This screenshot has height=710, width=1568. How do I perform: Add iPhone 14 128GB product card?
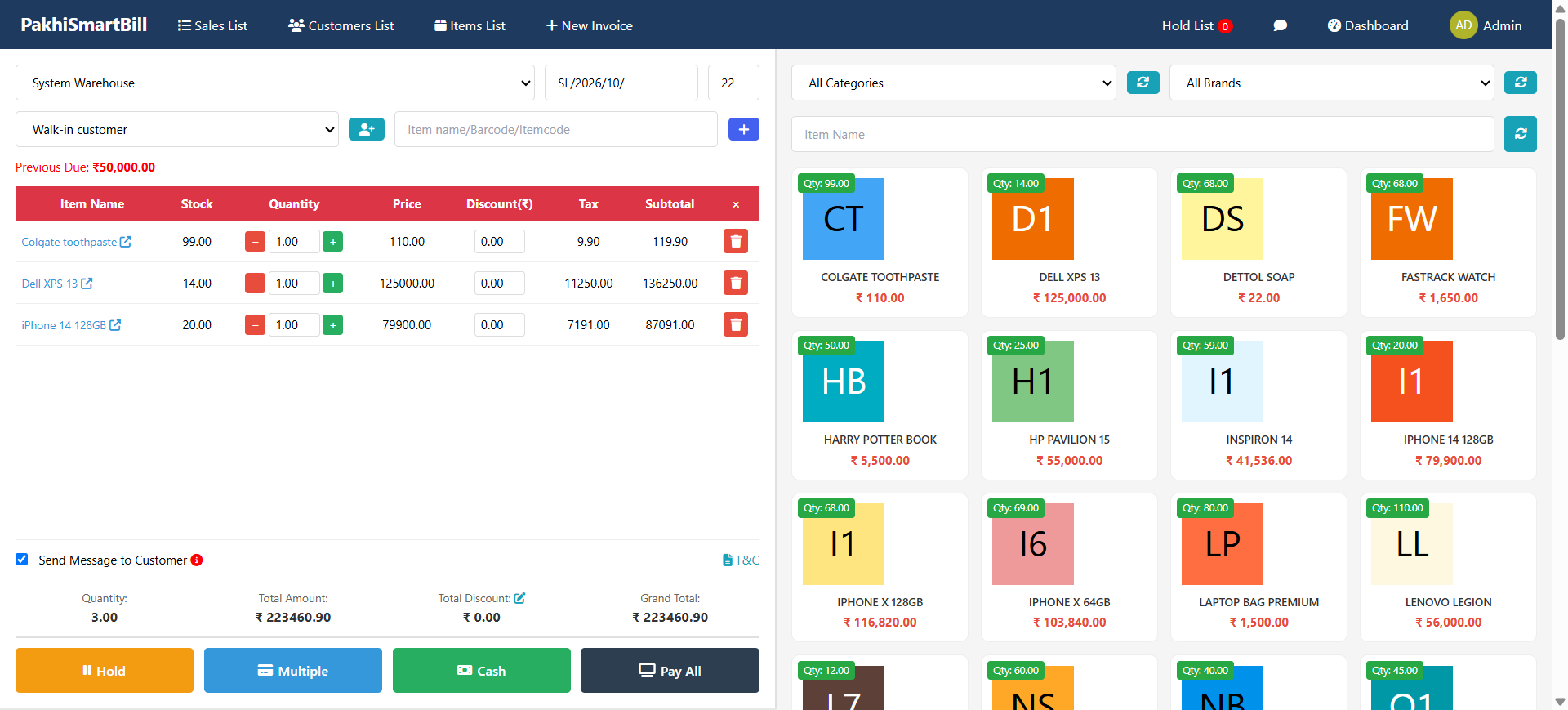[x=1448, y=405]
